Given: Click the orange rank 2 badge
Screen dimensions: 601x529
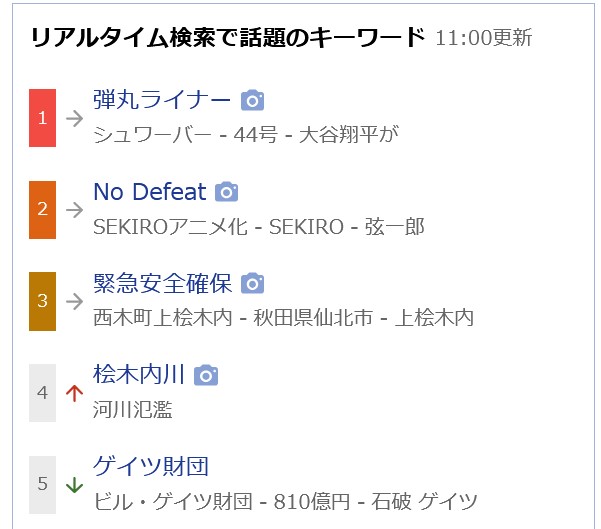Looking at the screenshot, I should 42,210.
